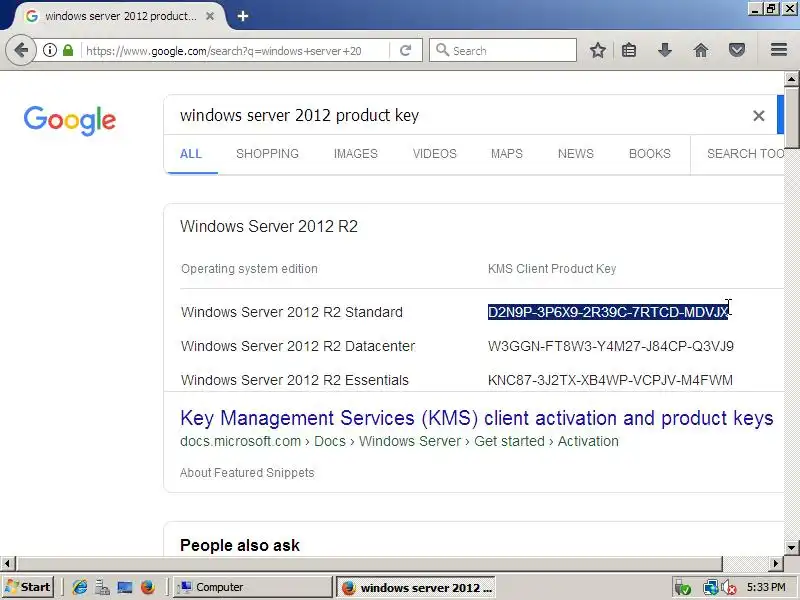
Task: Click the docs.microsoft.com breadcrumb URL
Action: pyautogui.click(x=399, y=441)
